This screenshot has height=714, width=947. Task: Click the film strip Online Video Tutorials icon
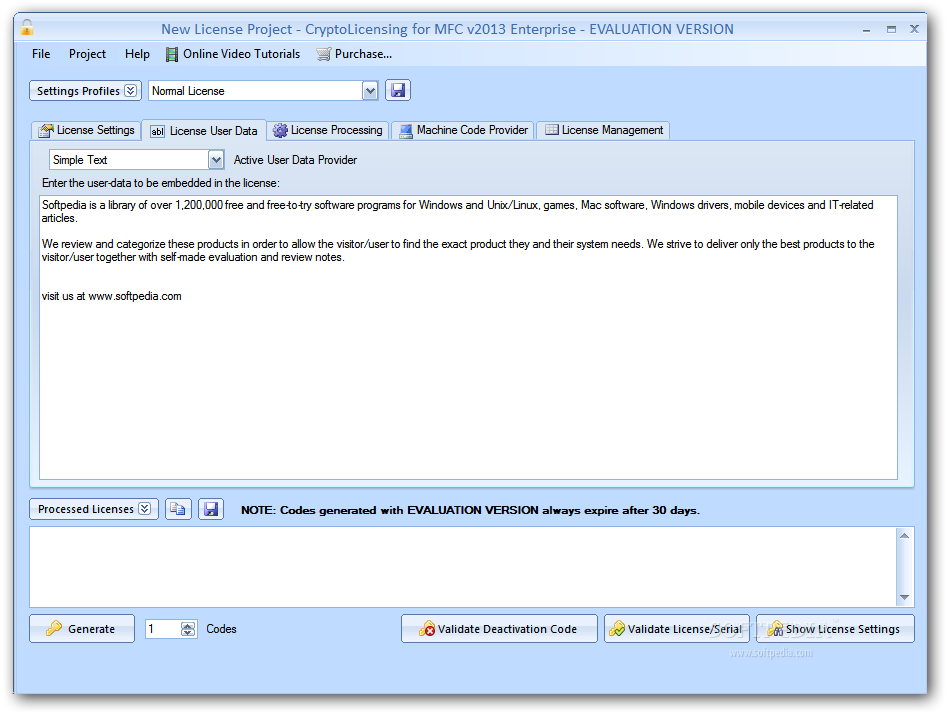(172, 54)
